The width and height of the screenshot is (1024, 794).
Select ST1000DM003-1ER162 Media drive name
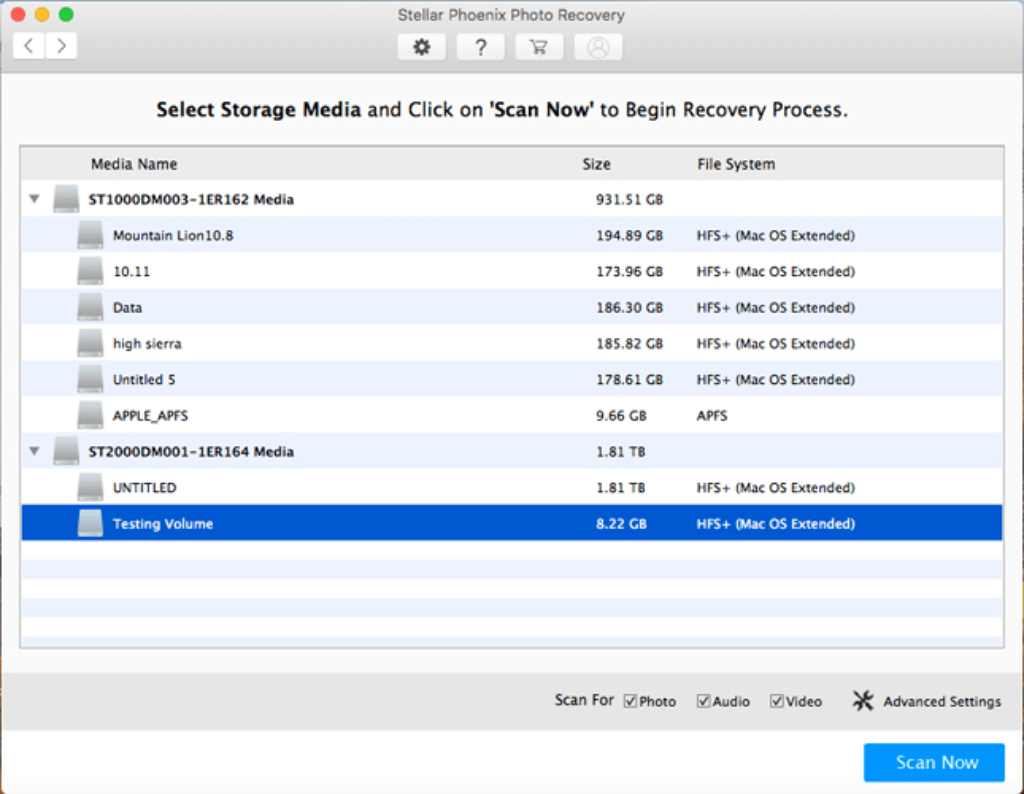tap(191, 199)
